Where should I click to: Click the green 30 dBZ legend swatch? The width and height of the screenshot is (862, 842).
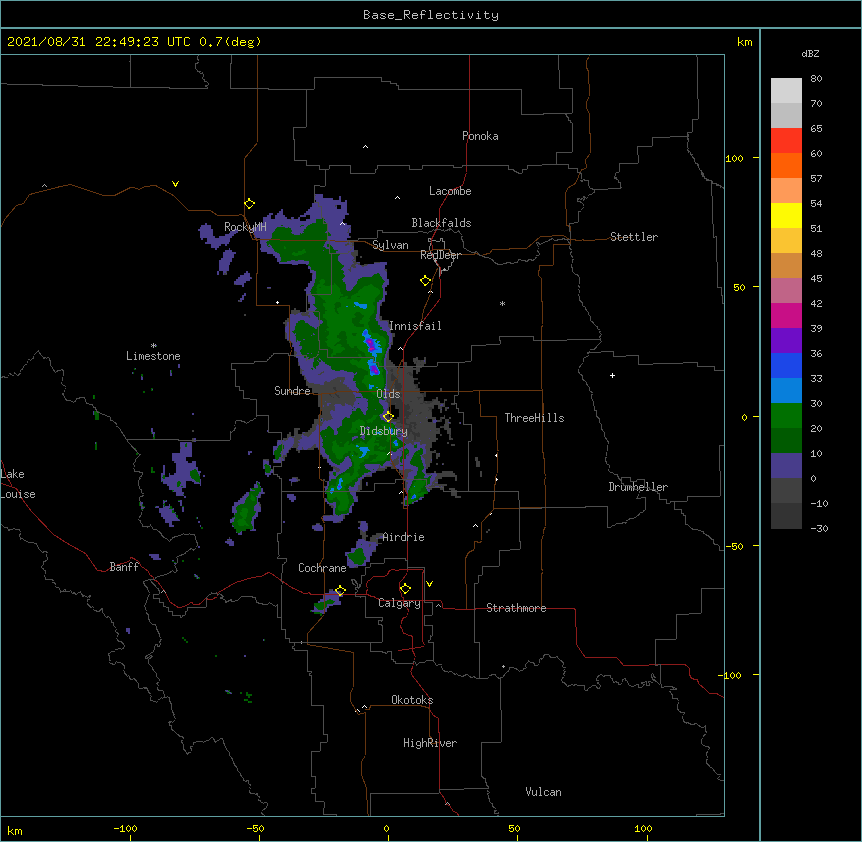click(786, 416)
